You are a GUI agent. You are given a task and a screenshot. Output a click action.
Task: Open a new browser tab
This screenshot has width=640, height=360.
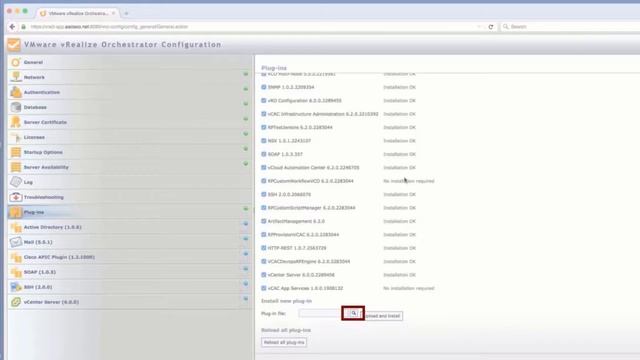(x=126, y=13)
